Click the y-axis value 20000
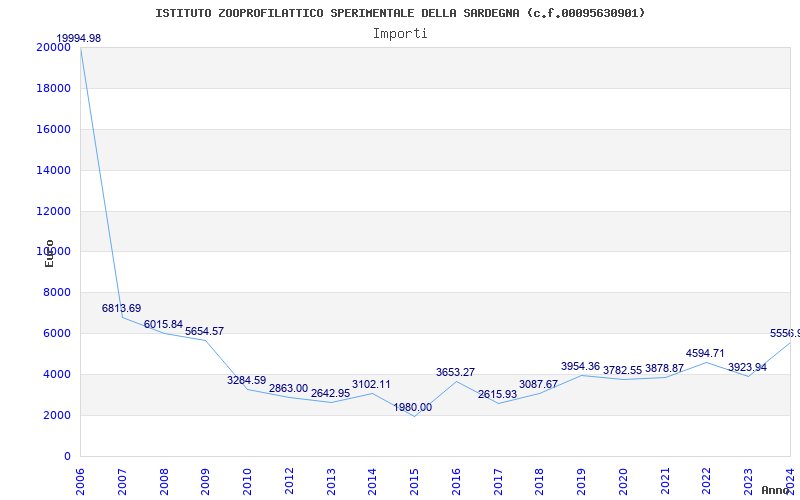This screenshot has width=800, height=500. [53, 47]
